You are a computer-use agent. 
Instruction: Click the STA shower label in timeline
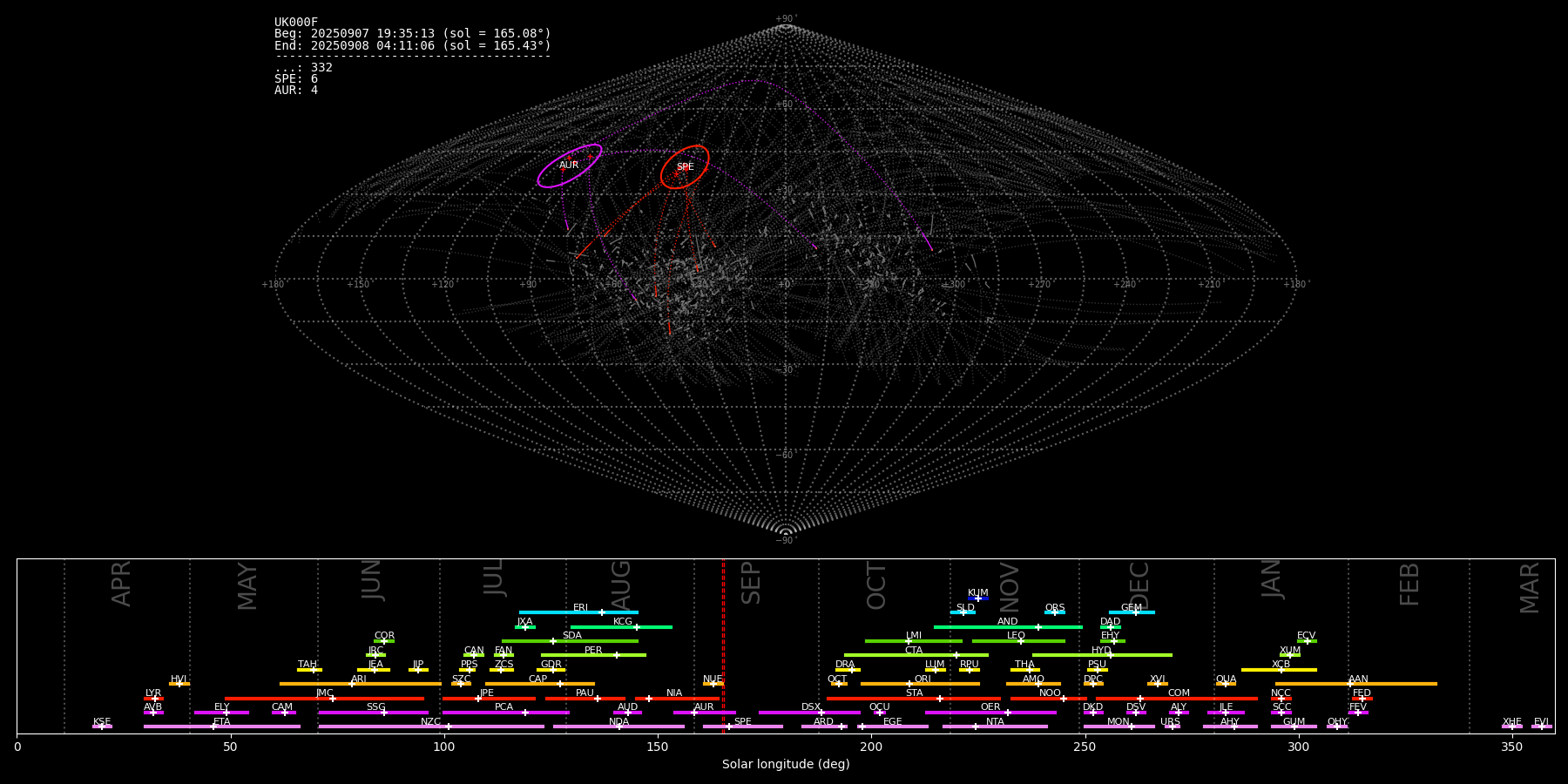pos(915,693)
